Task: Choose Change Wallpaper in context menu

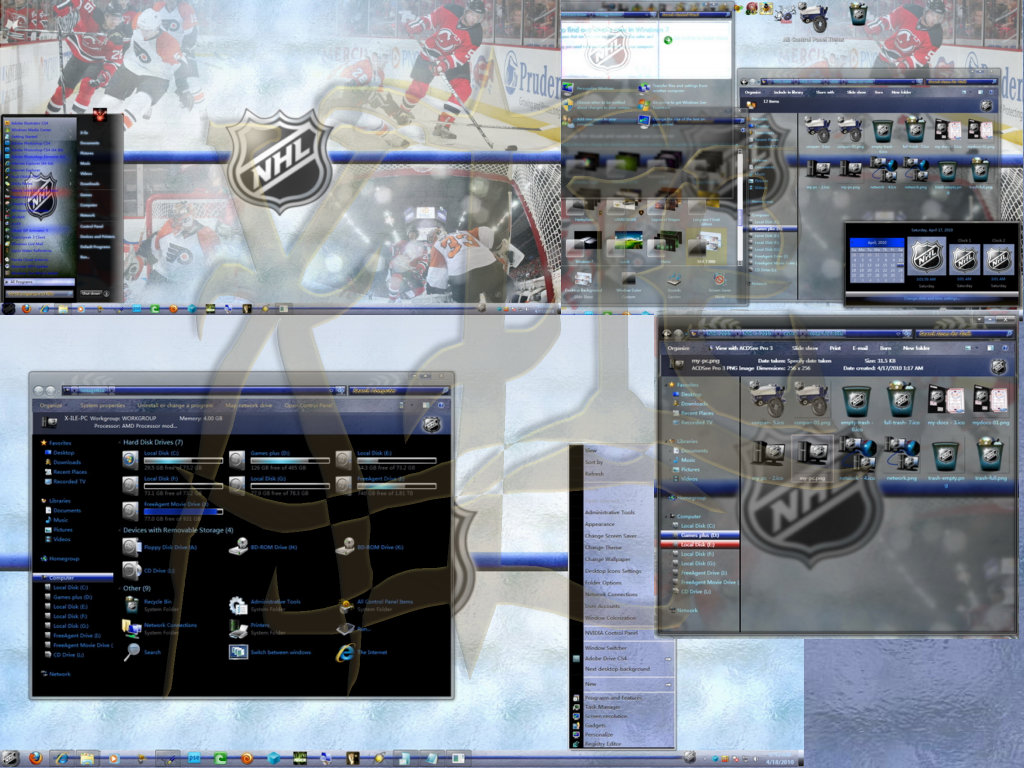Action: tap(607, 560)
